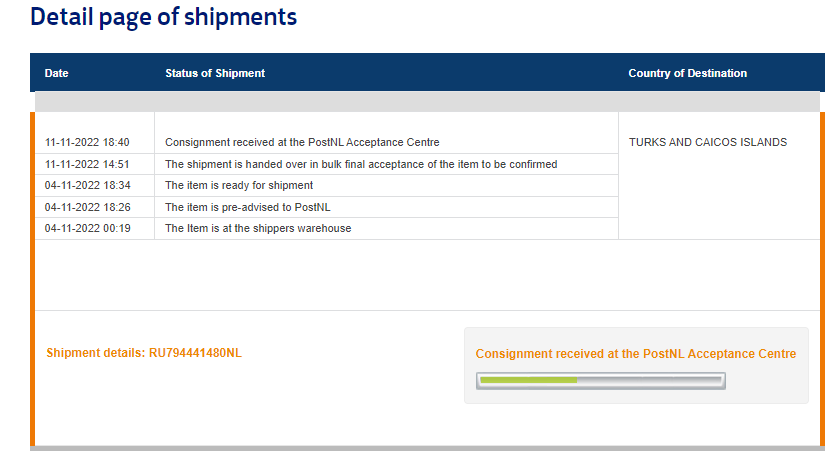The image size is (839, 474).
Task: Click the shipment details number RU794441480NL
Action: tap(195, 353)
